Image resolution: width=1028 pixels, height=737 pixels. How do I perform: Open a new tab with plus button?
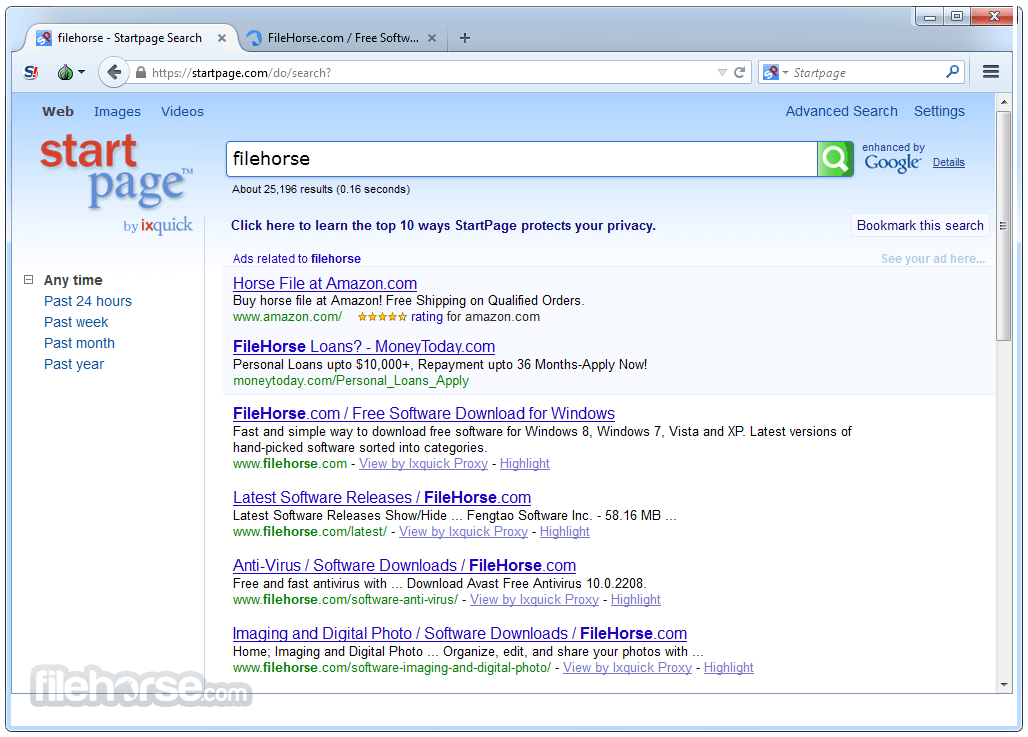coord(465,38)
